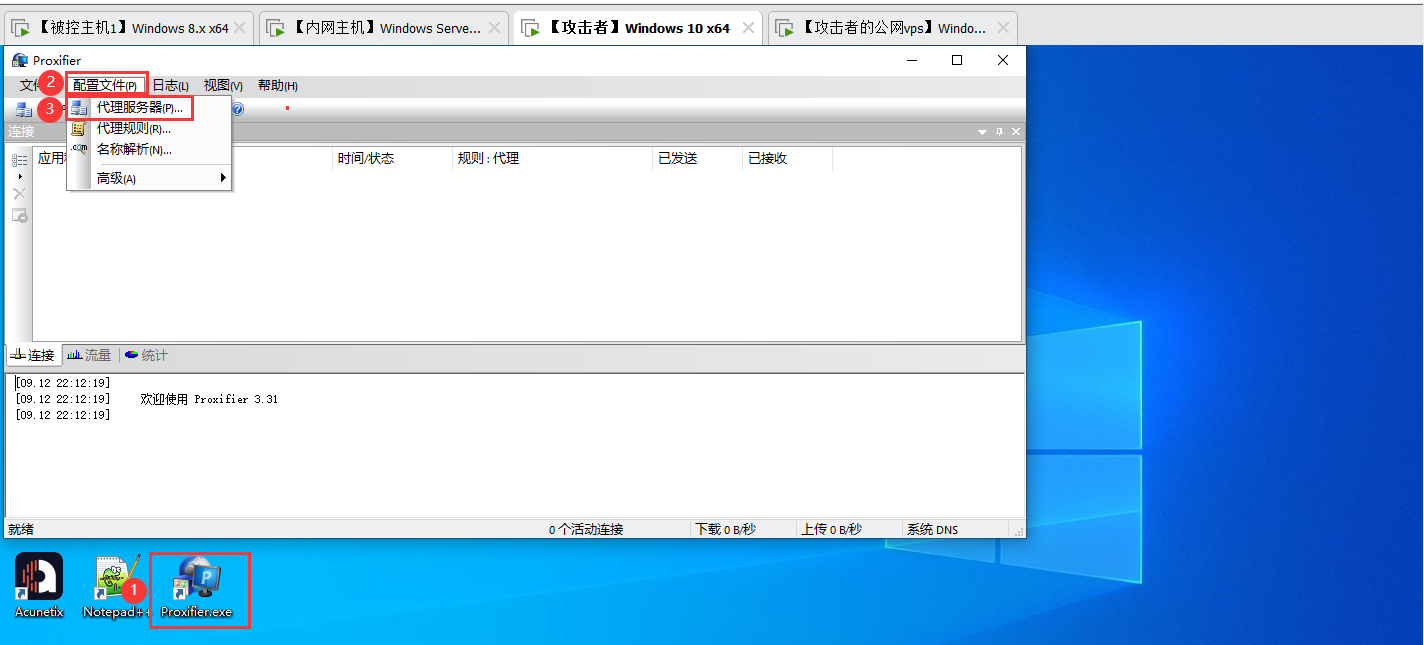Open the 日志(L) menu

[170, 86]
